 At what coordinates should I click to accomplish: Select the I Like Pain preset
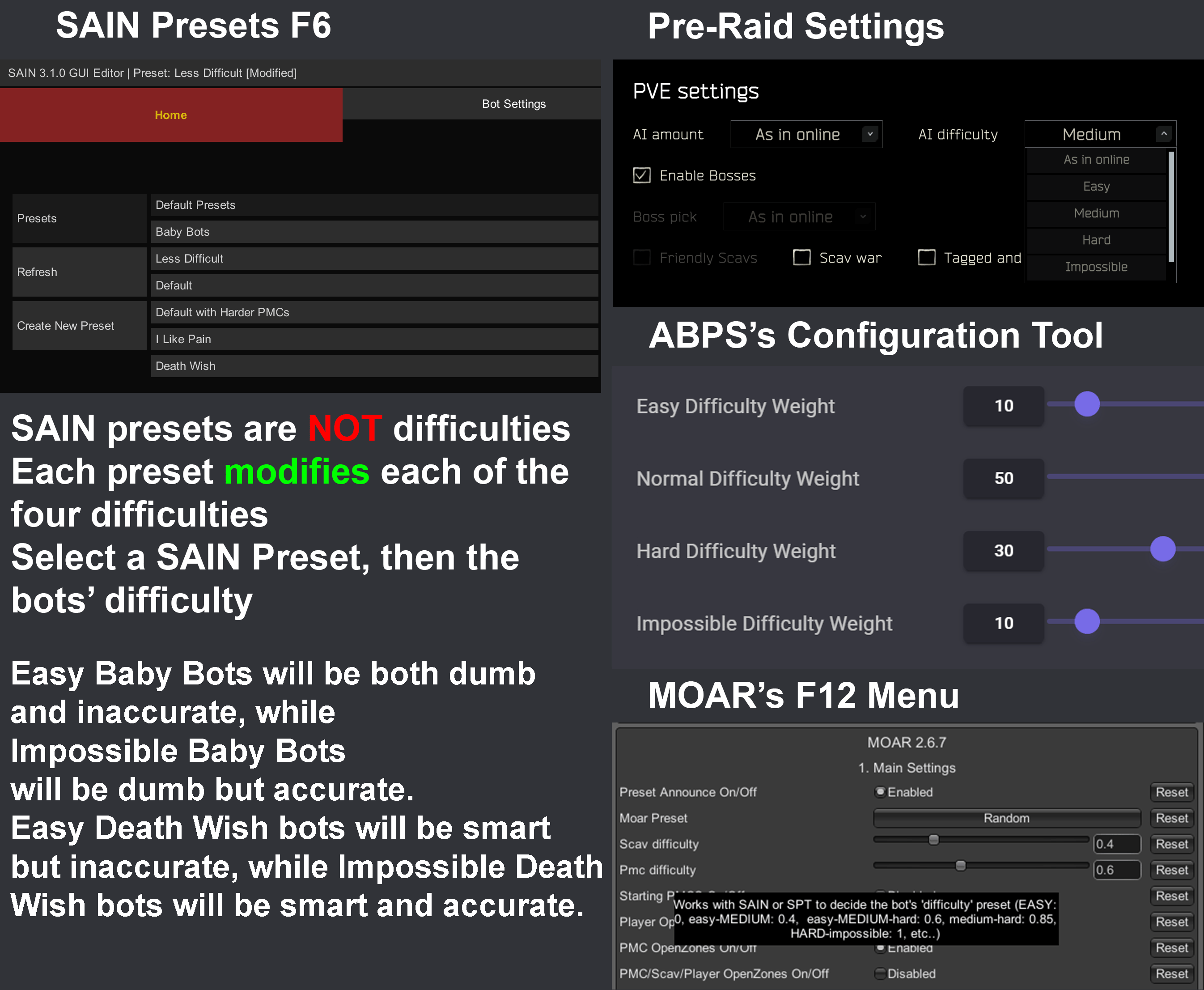(374, 339)
